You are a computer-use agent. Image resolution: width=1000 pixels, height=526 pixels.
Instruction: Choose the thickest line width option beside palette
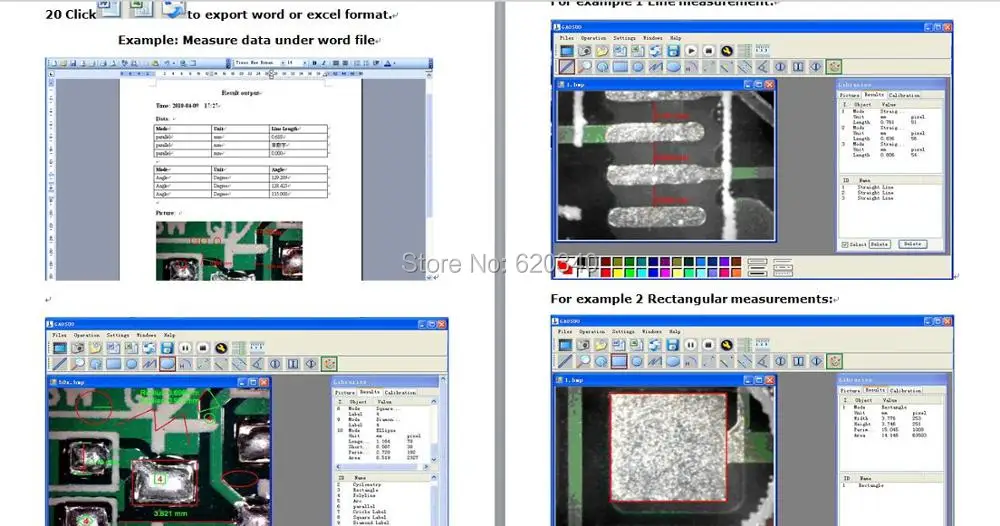pyautogui.click(x=758, y=274)
